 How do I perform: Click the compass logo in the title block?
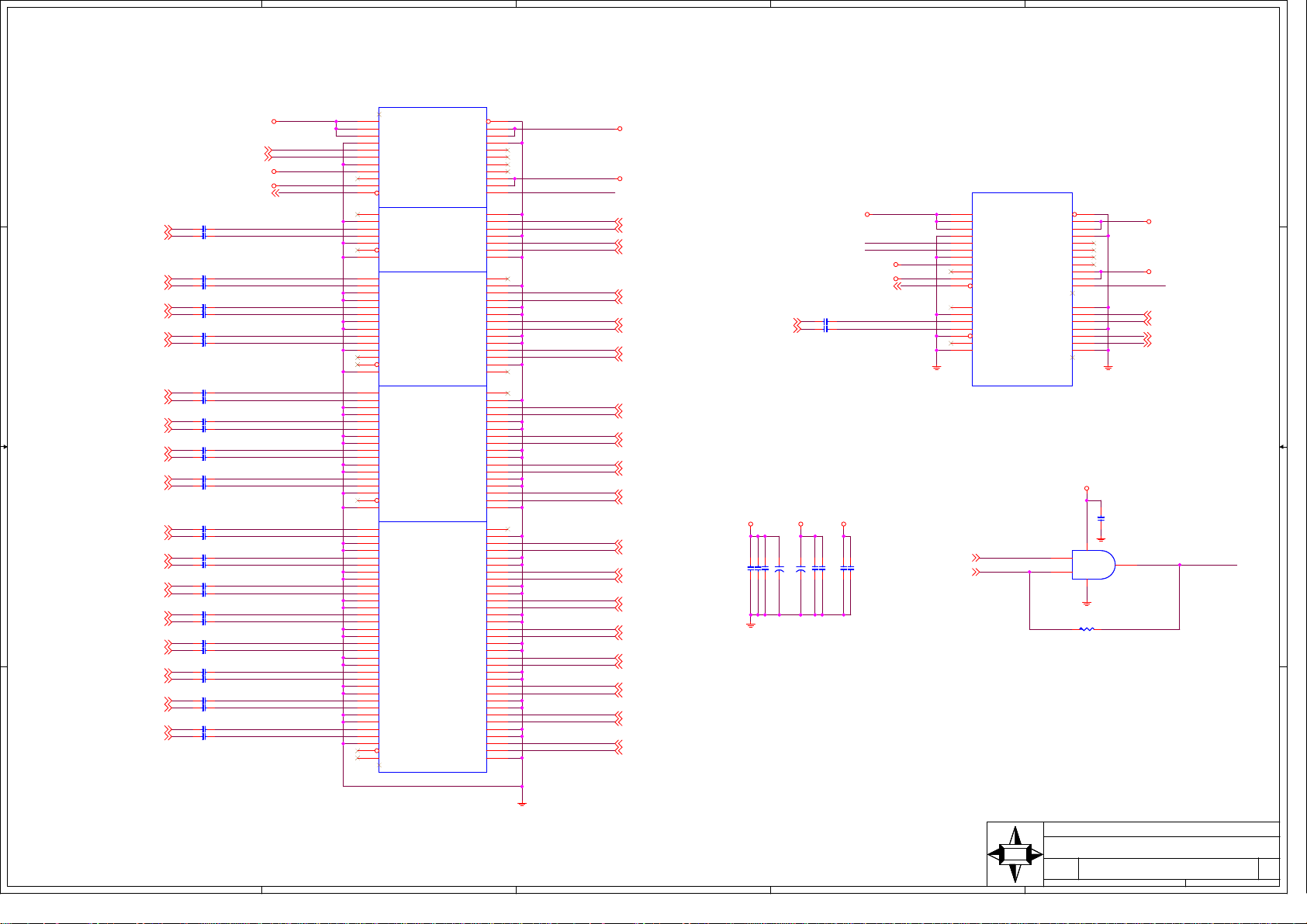tap(1015, 854)
